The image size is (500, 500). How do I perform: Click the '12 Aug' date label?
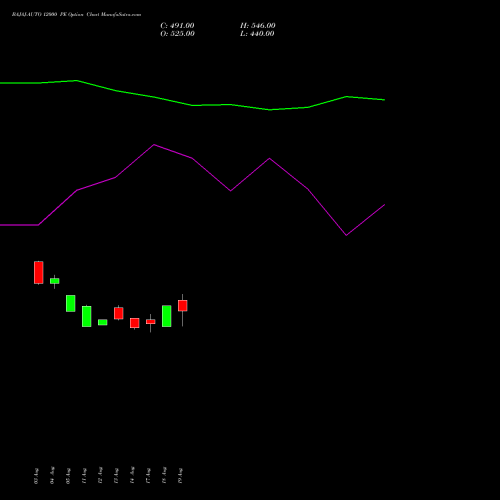(100, 476)
